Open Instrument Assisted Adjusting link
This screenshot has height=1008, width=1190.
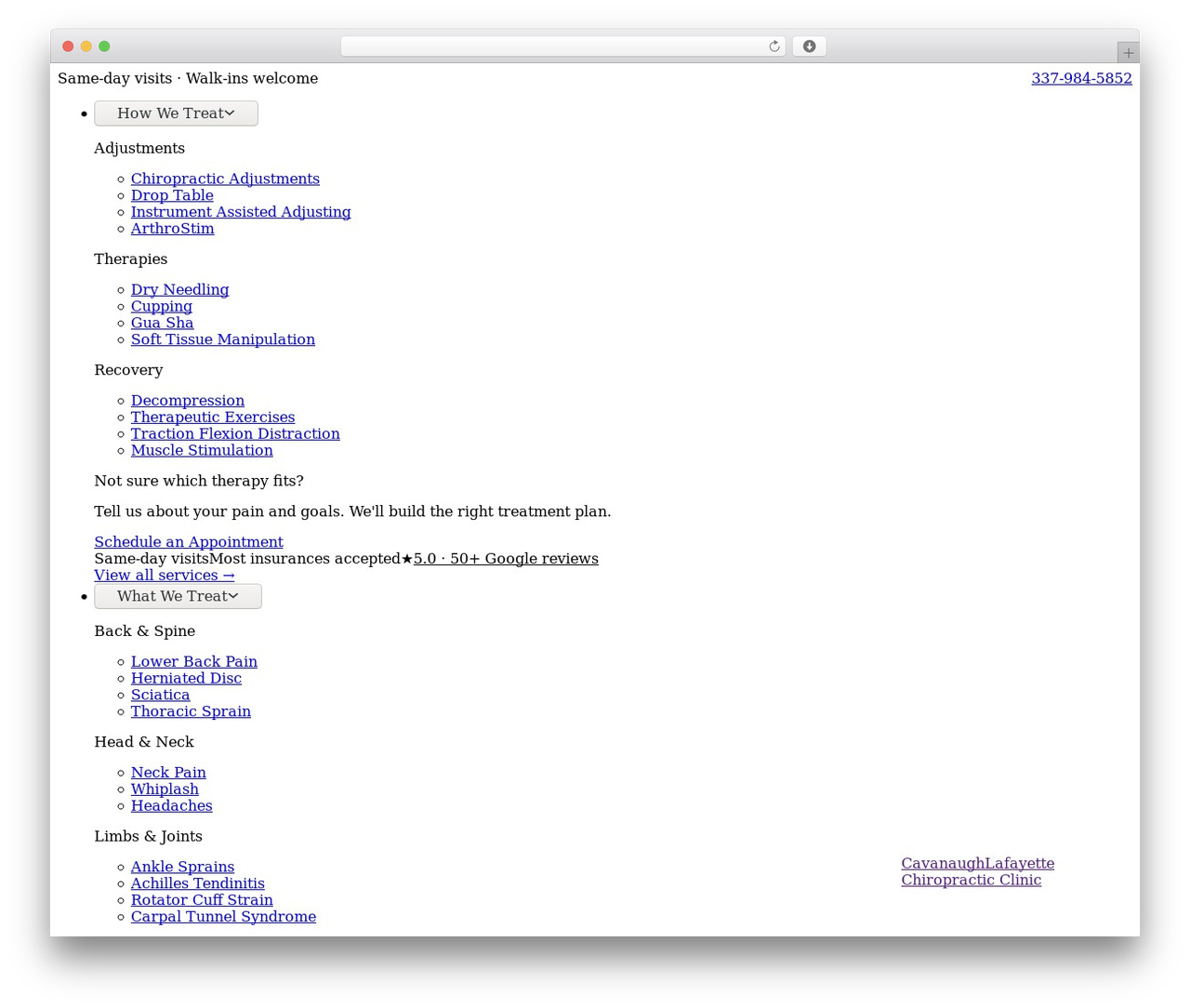[x=241, y=212]
